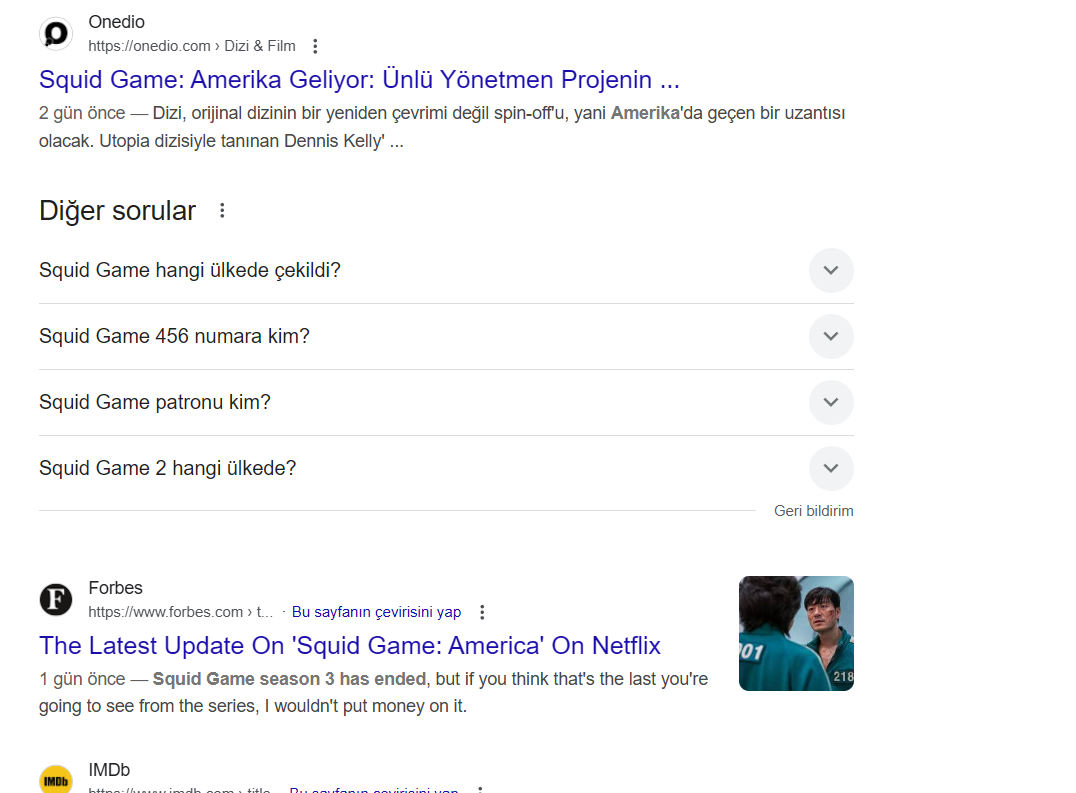Open the Forbes result thumbnail image
The height and width of the screenshot is (793, 1076).
[x=796, y=633]
